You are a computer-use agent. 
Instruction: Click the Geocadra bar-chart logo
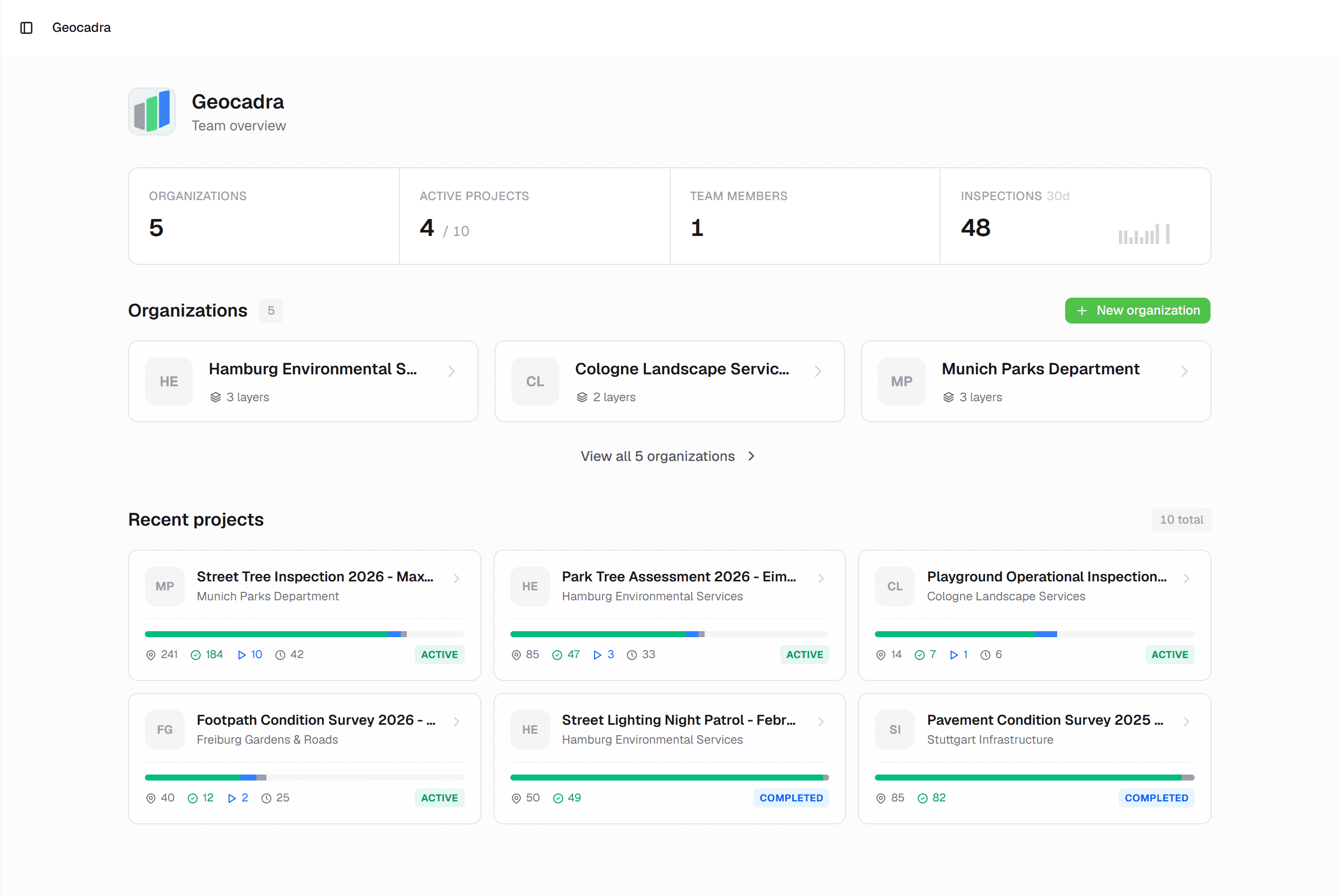152,112
